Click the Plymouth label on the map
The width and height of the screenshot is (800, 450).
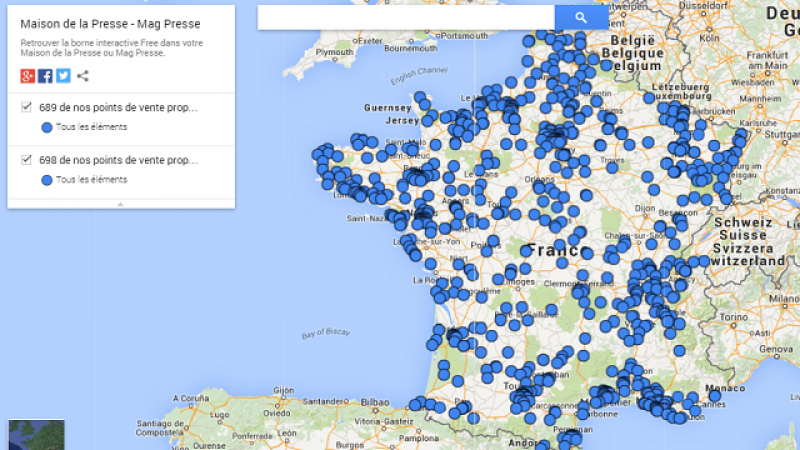click(x=333, y=52)
